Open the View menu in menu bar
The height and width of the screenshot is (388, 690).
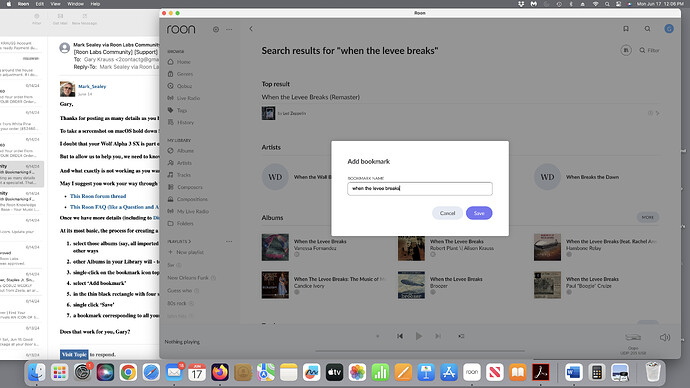click(x=55, y=4)
